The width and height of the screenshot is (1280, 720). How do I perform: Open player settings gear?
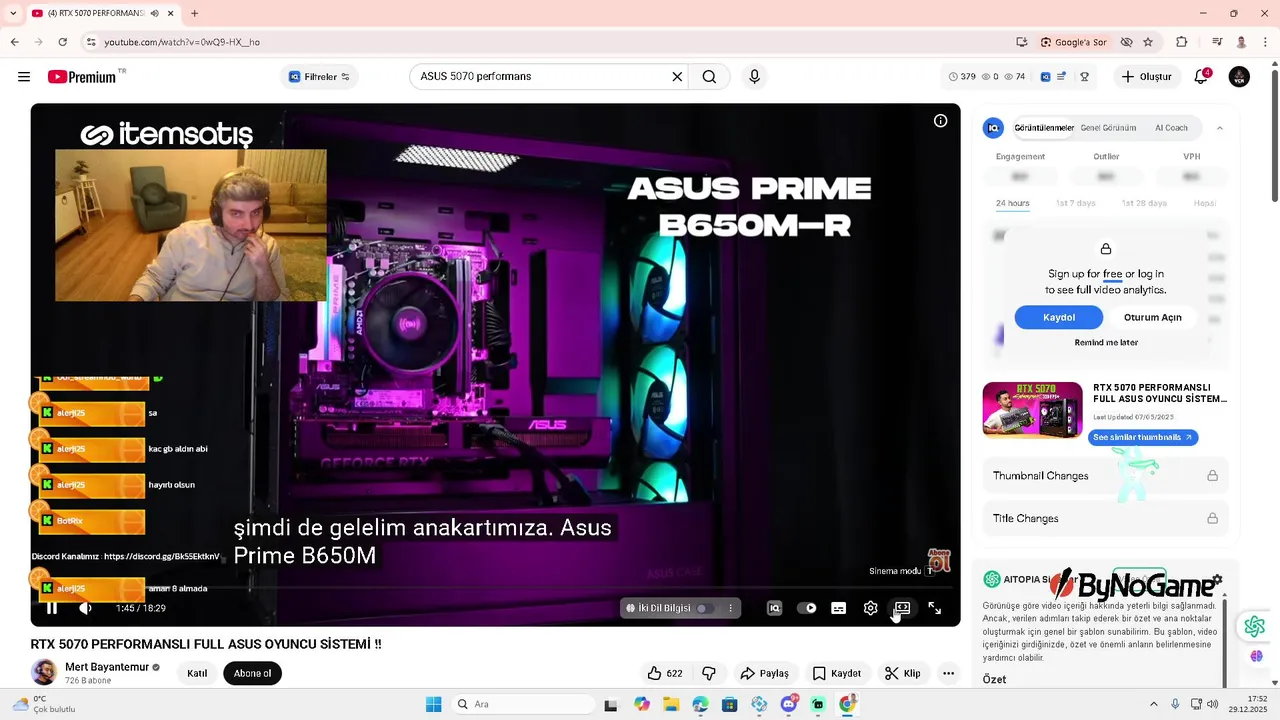coord(871,608)
